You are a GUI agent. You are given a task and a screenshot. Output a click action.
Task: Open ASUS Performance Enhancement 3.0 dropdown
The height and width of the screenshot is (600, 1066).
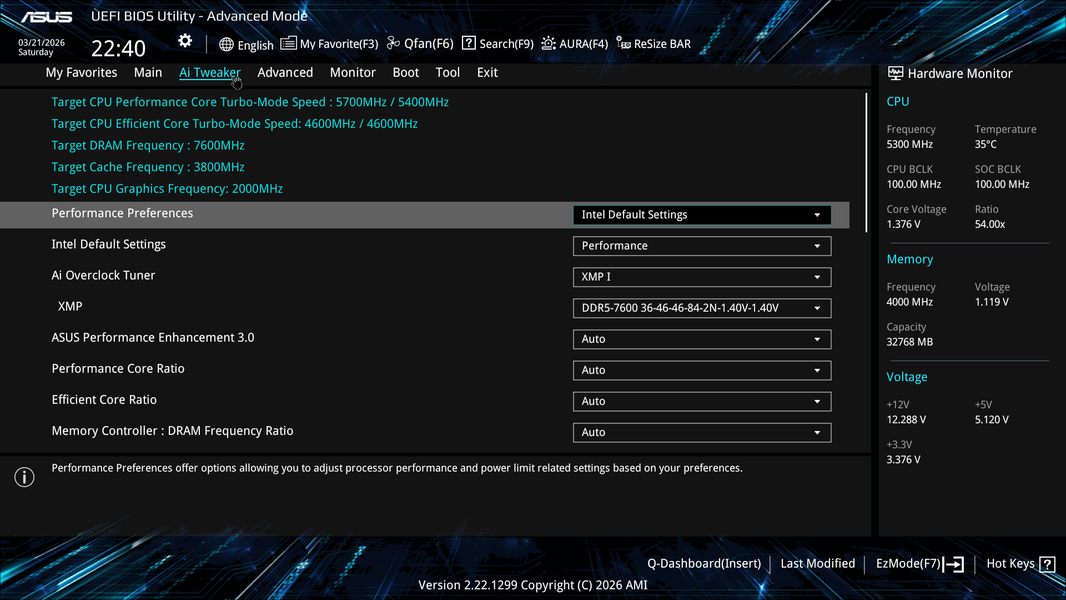(702, 339)
